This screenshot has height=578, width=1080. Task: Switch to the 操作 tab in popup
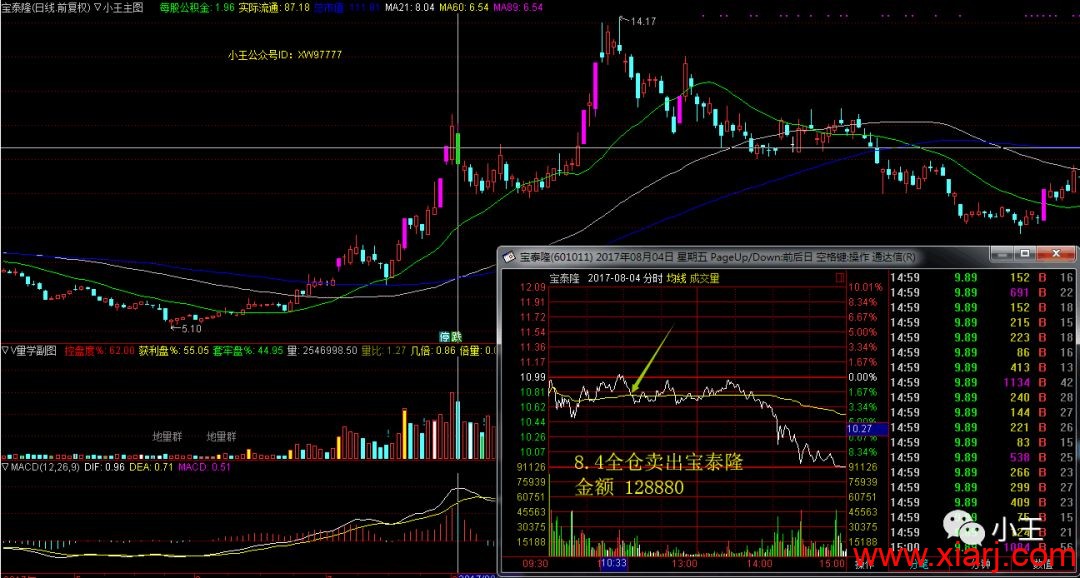click(x=863, y=564)
